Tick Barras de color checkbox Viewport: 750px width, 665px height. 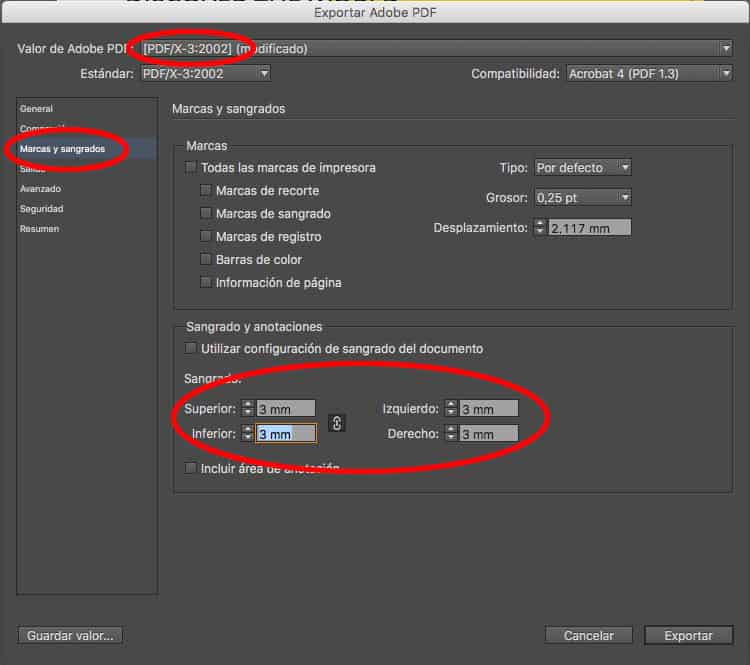click(x=206, y=259)
